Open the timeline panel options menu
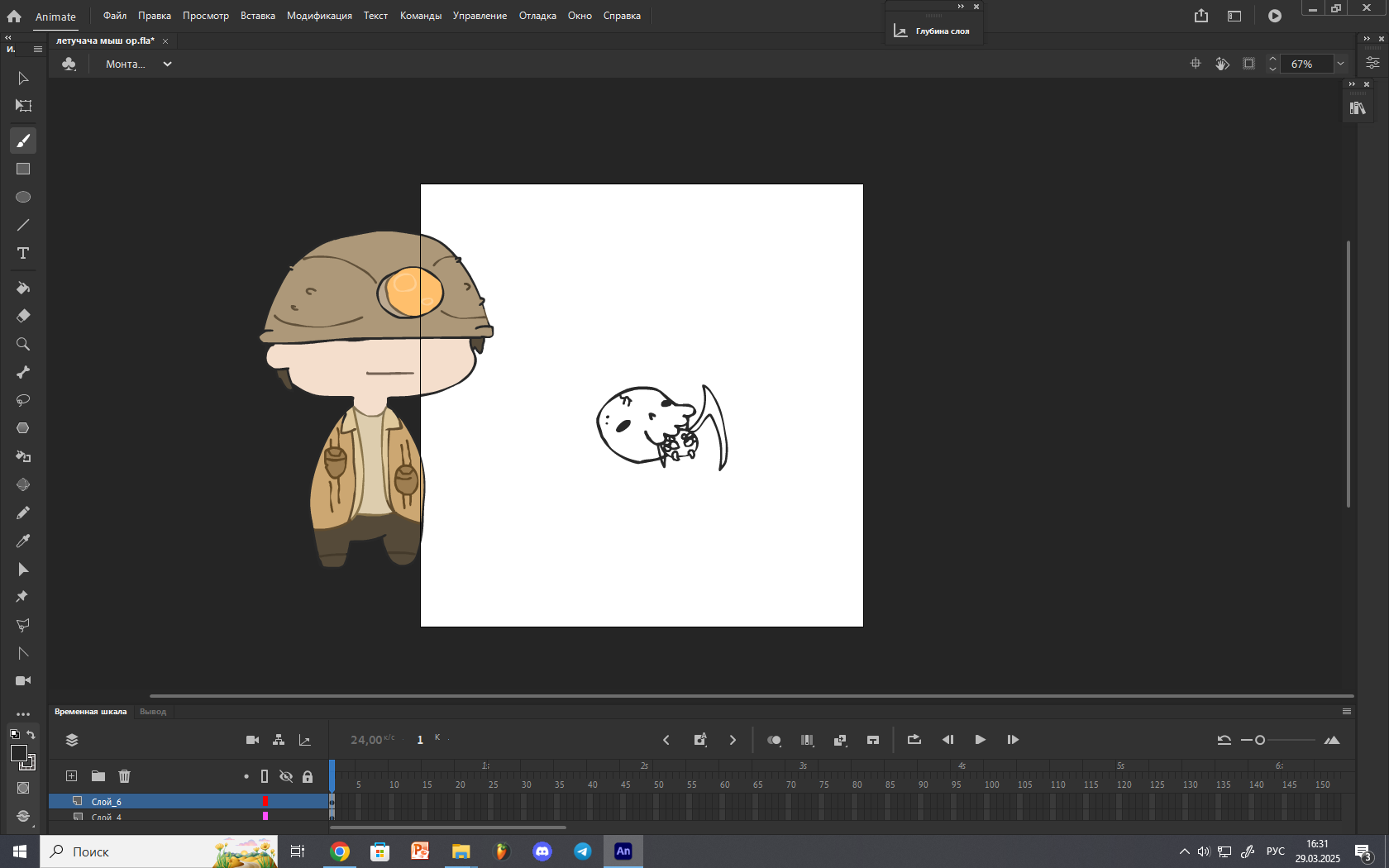Screen dimensions: 1389x868 1346,711
